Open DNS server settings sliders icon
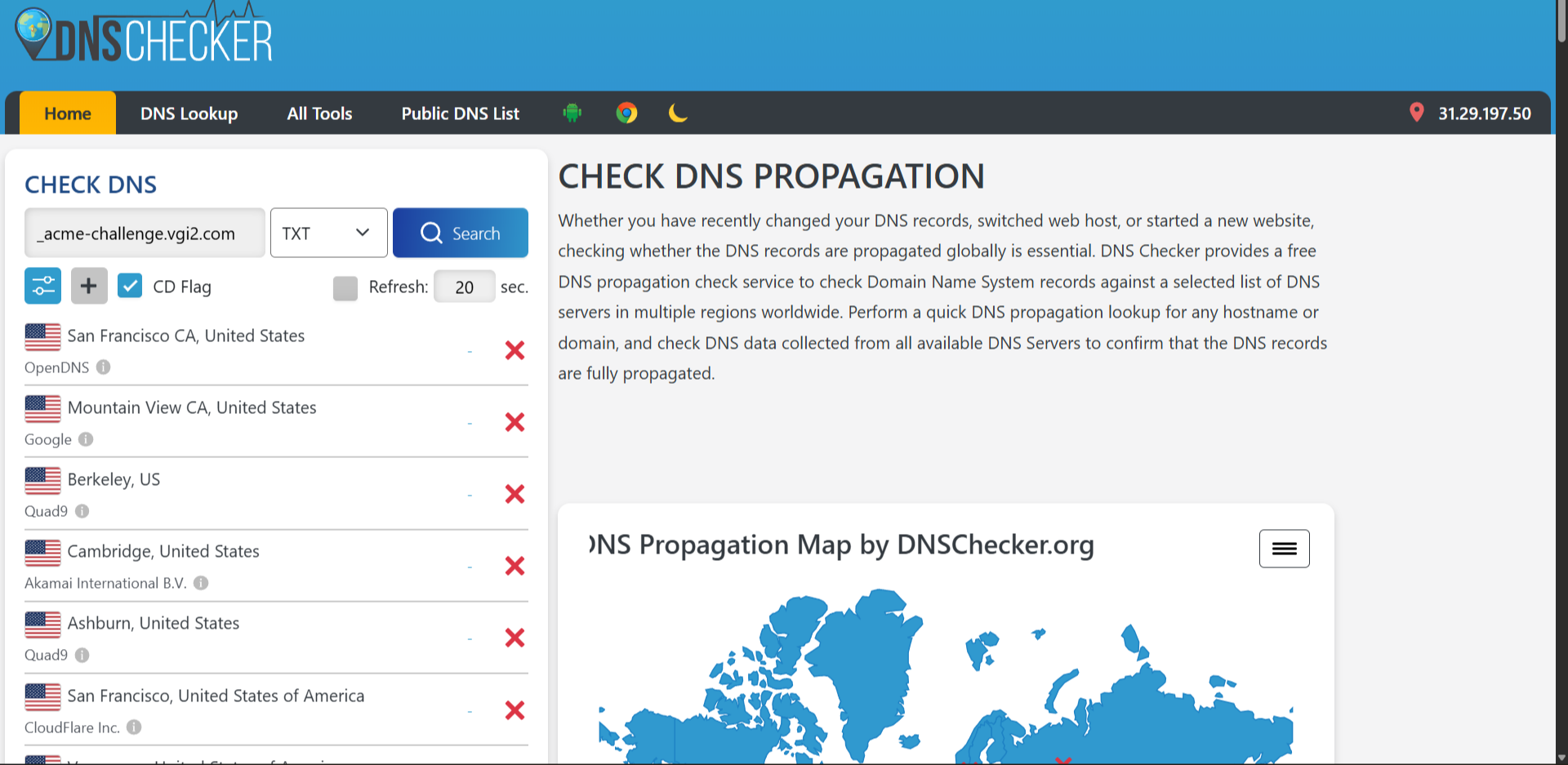The width and height of the screenshot is (1568, 765). [42, 286]
